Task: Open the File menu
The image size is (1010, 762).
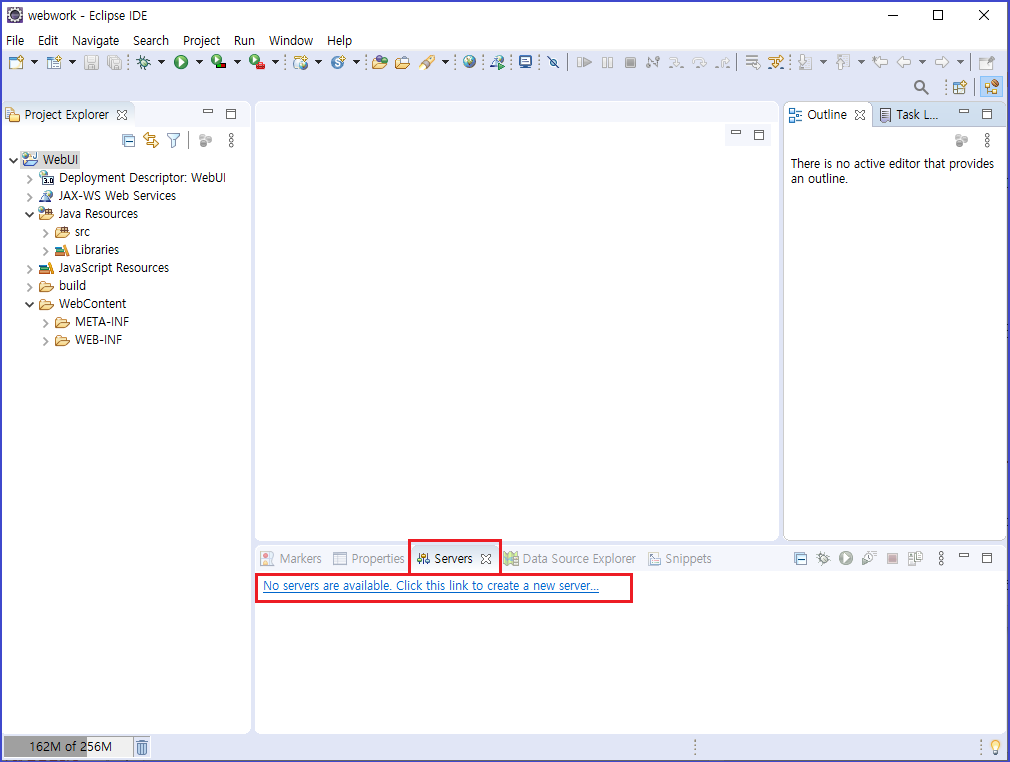Action: tap(15, 41)
